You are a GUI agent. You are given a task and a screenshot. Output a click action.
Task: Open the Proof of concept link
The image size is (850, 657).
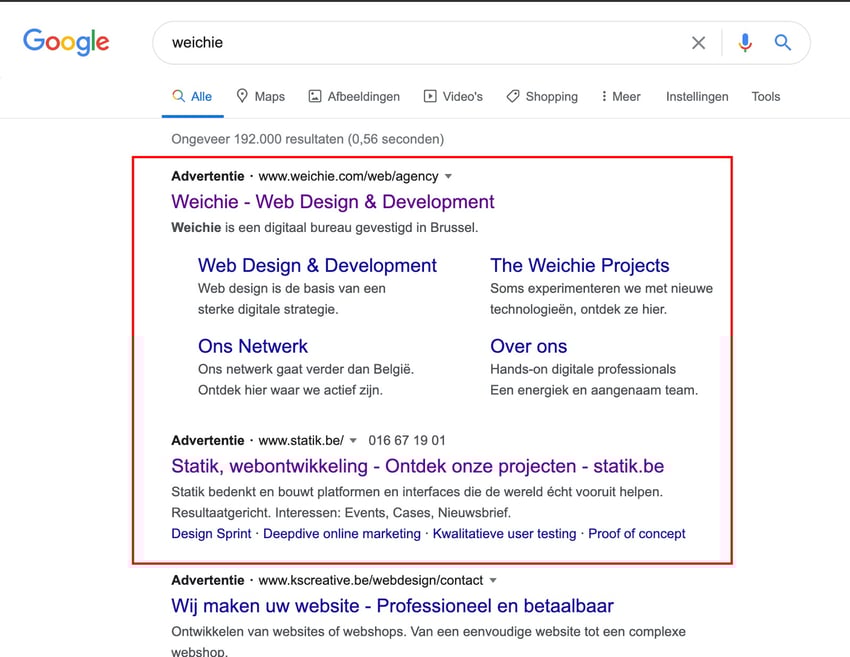click(636, 533)
